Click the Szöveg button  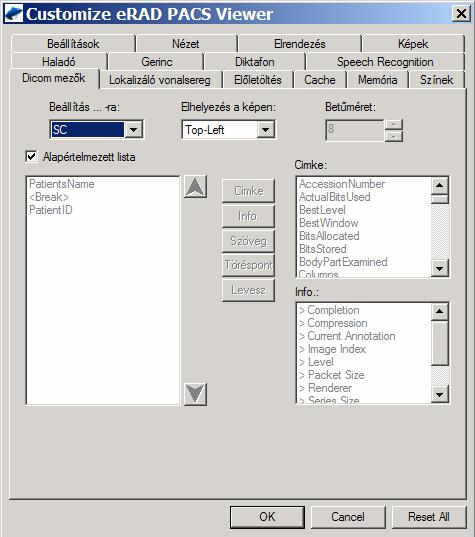[248, 241]
